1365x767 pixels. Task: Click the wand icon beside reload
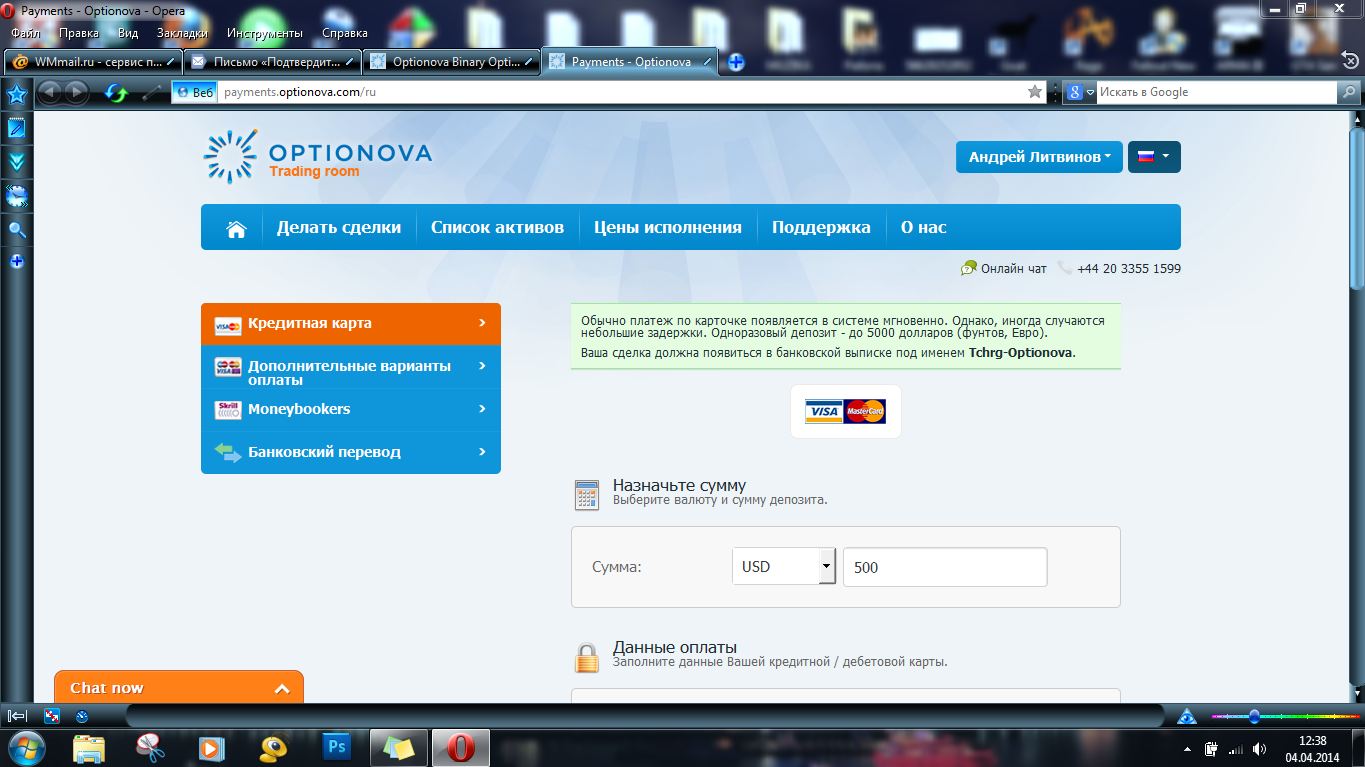coord(152,93)
